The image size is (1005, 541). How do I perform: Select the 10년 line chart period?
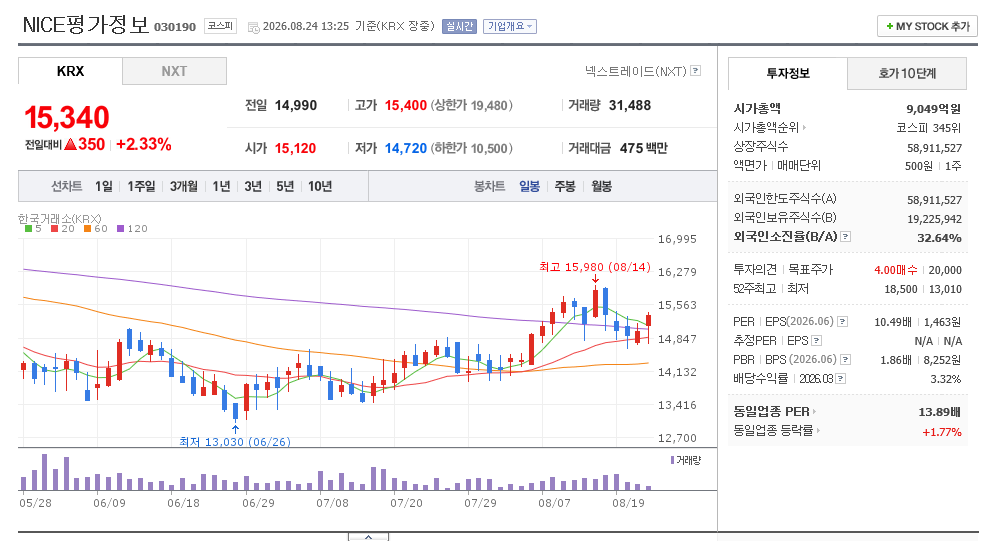coord(320,187)
